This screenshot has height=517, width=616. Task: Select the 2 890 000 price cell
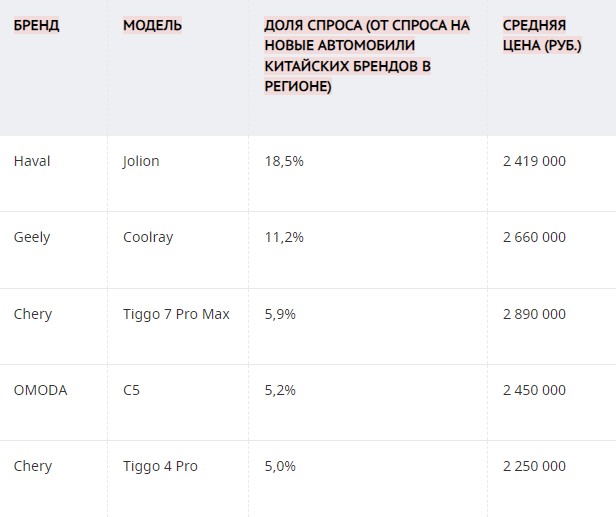pyautogui.click(x=534, y=314)
